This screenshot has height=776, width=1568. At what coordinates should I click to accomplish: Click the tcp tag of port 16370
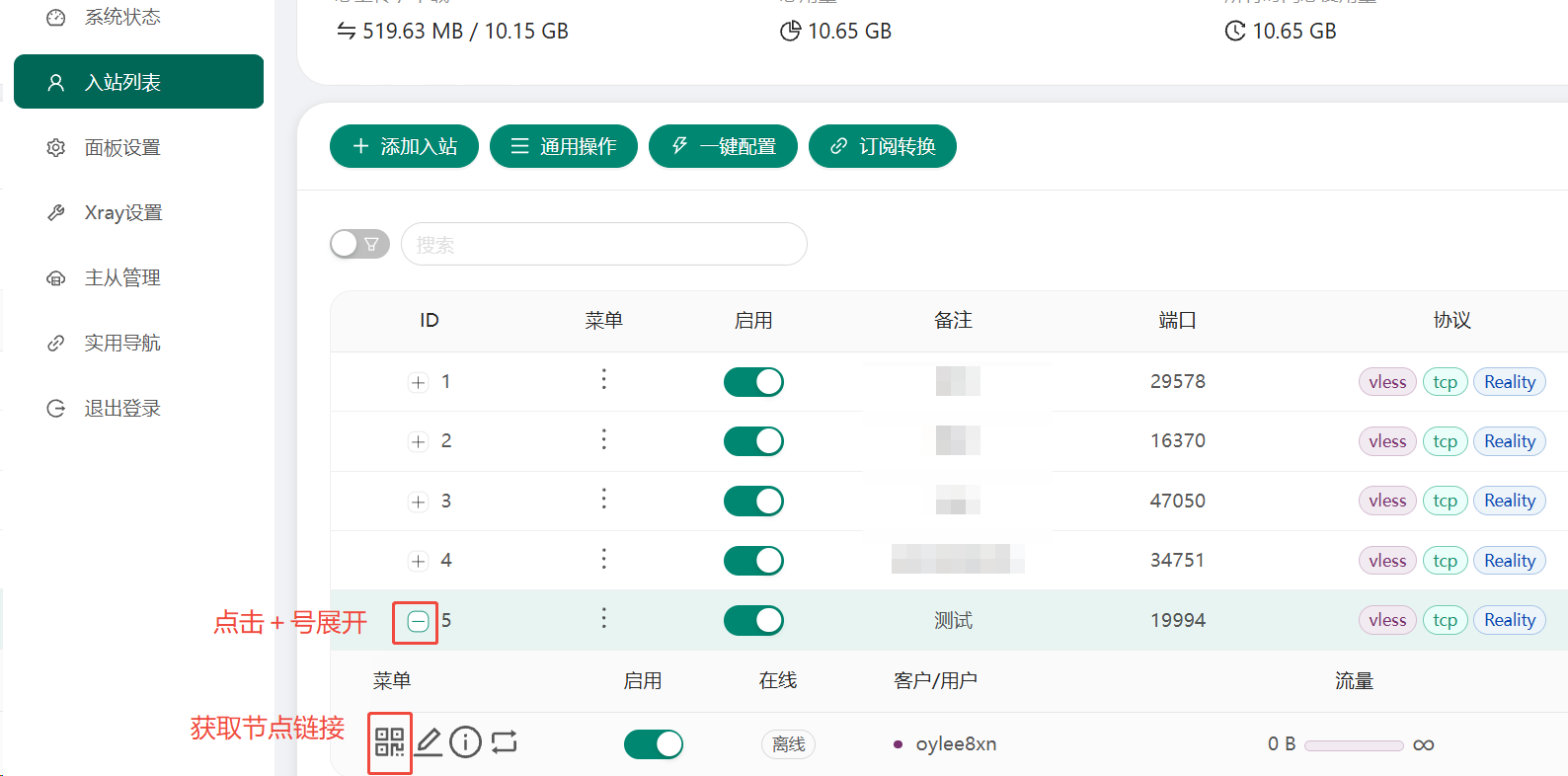coord(1446,441)
